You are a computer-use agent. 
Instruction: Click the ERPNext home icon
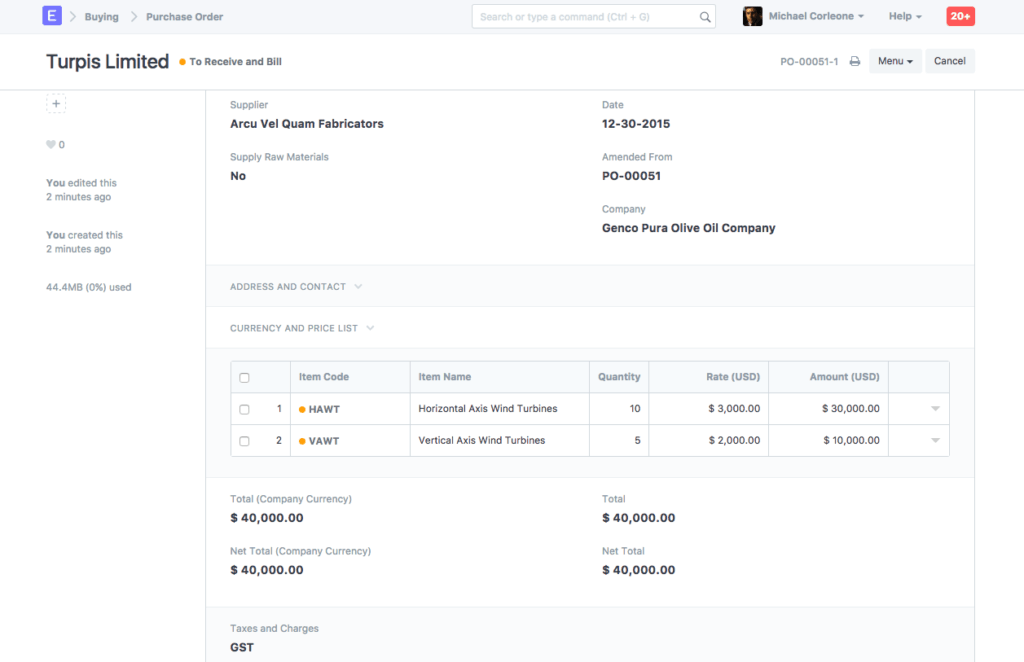(x=51, y=15)
